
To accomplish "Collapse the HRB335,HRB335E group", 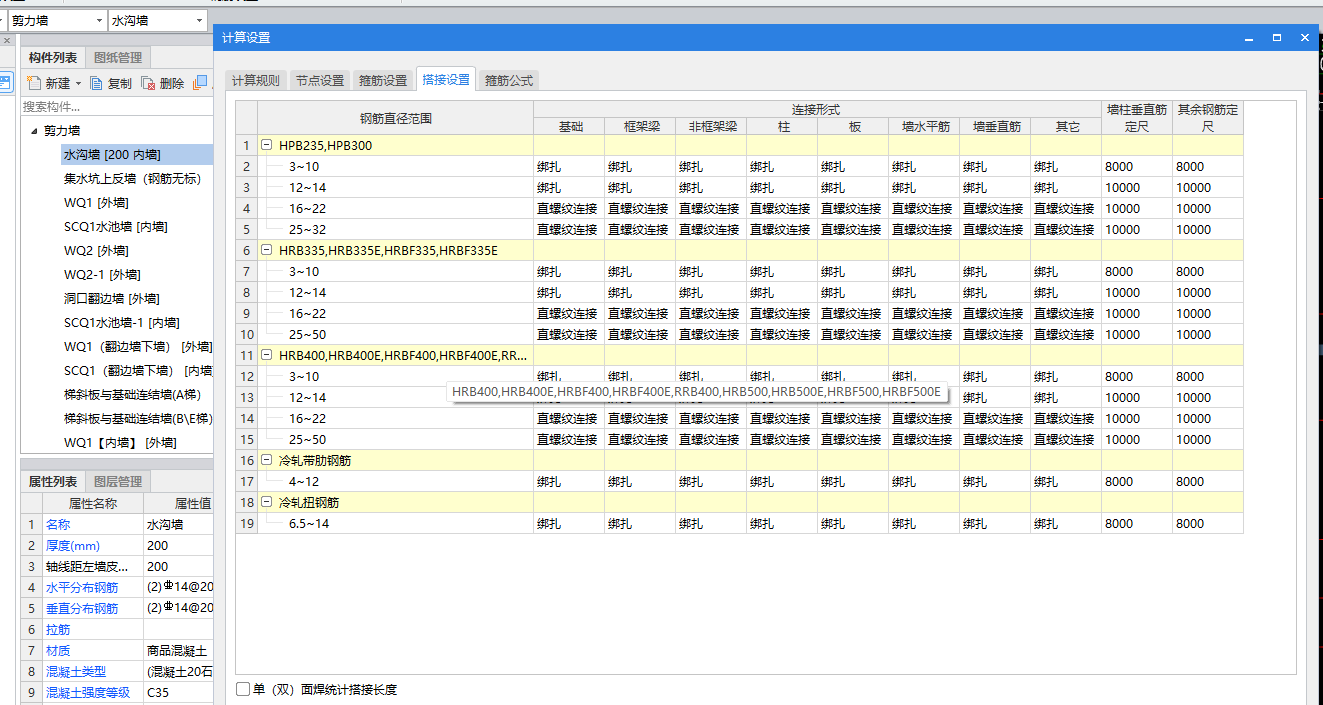I will pyautogui.click(x=267, y=251).
